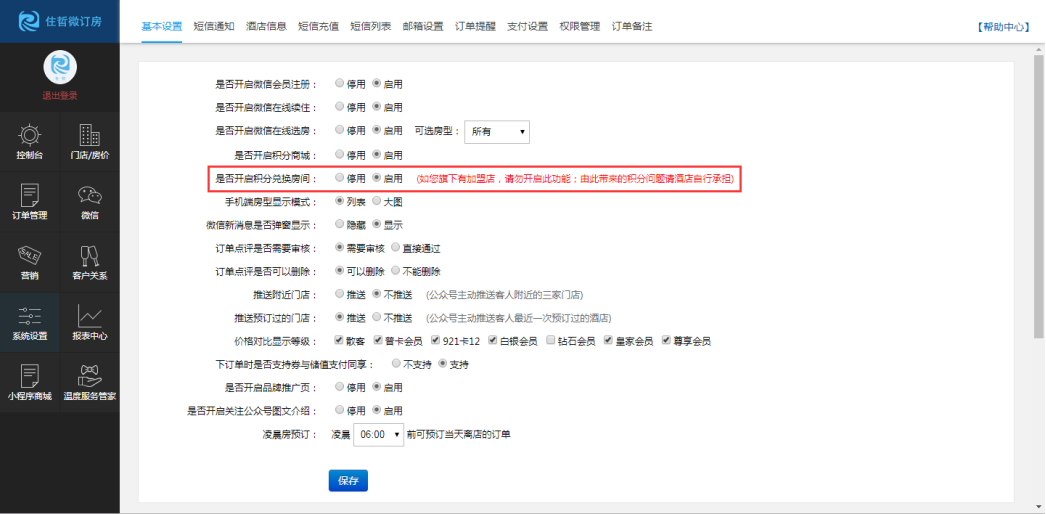
Task: Select 不能删除 for 订单点评
Action: coord(396,271)
